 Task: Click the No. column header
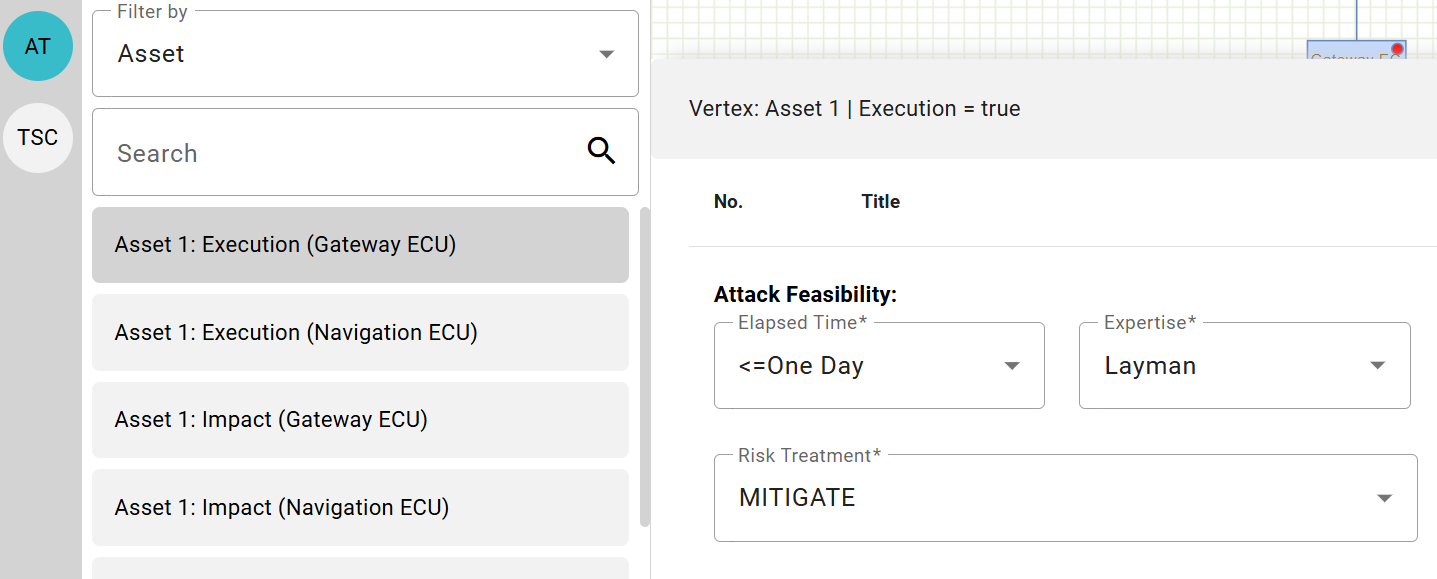pos(727,201)
